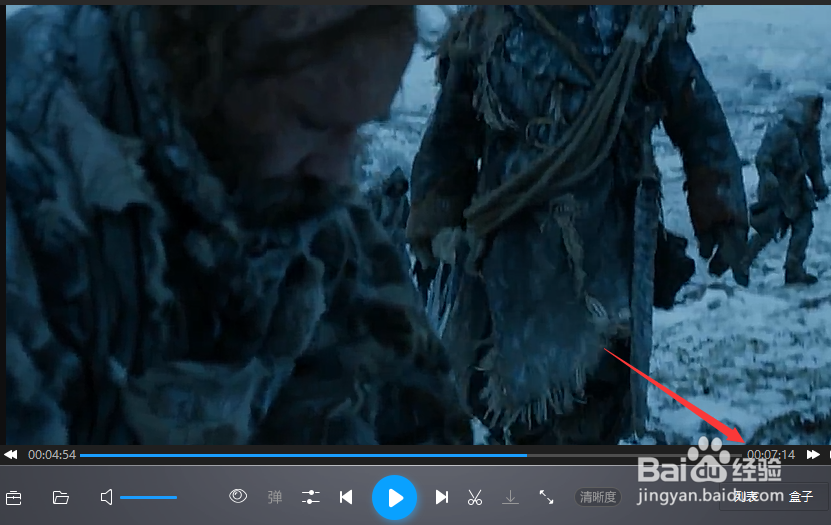The width and height of the screenshot is (831, 525).
Task: Open playback adjustment sliders icon
Action: click(x=311, y=497)
